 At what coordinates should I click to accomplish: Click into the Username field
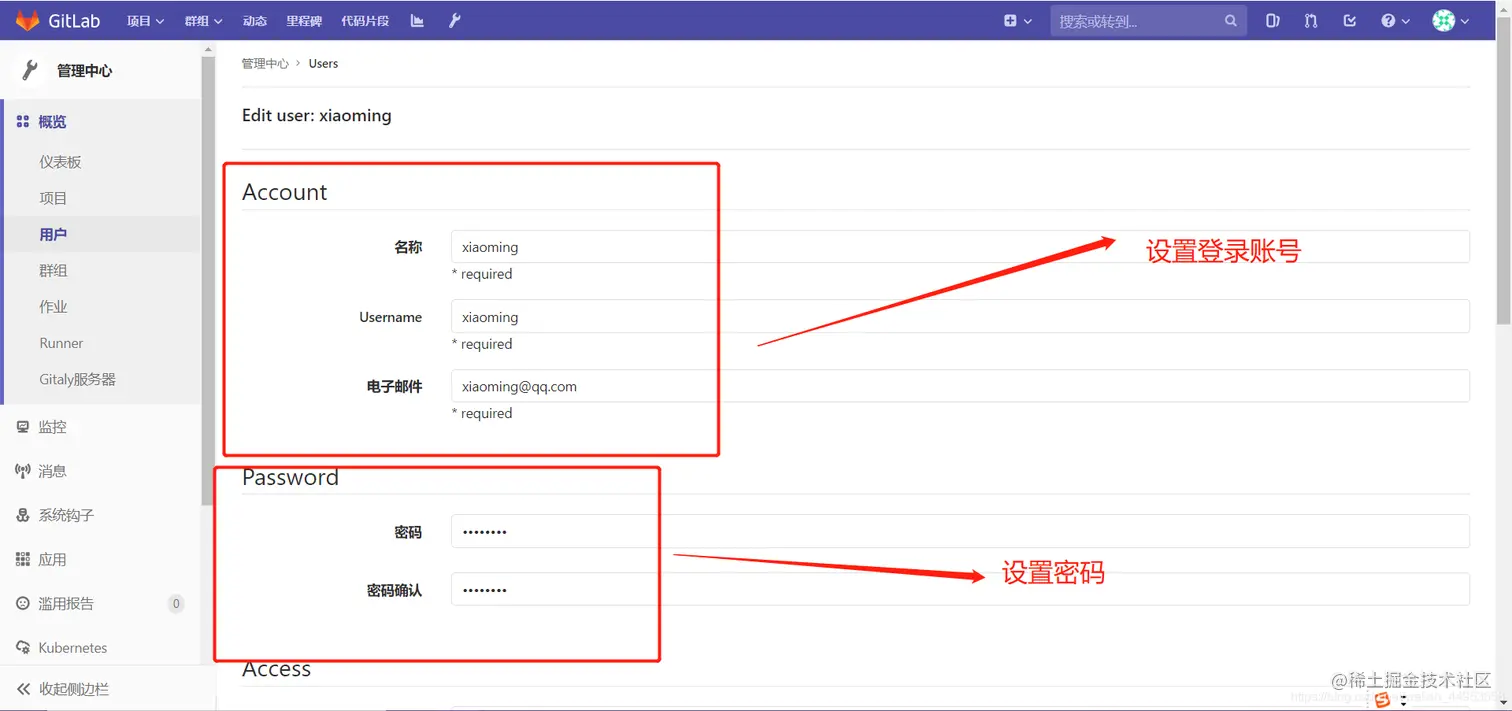tap(960, 317)
